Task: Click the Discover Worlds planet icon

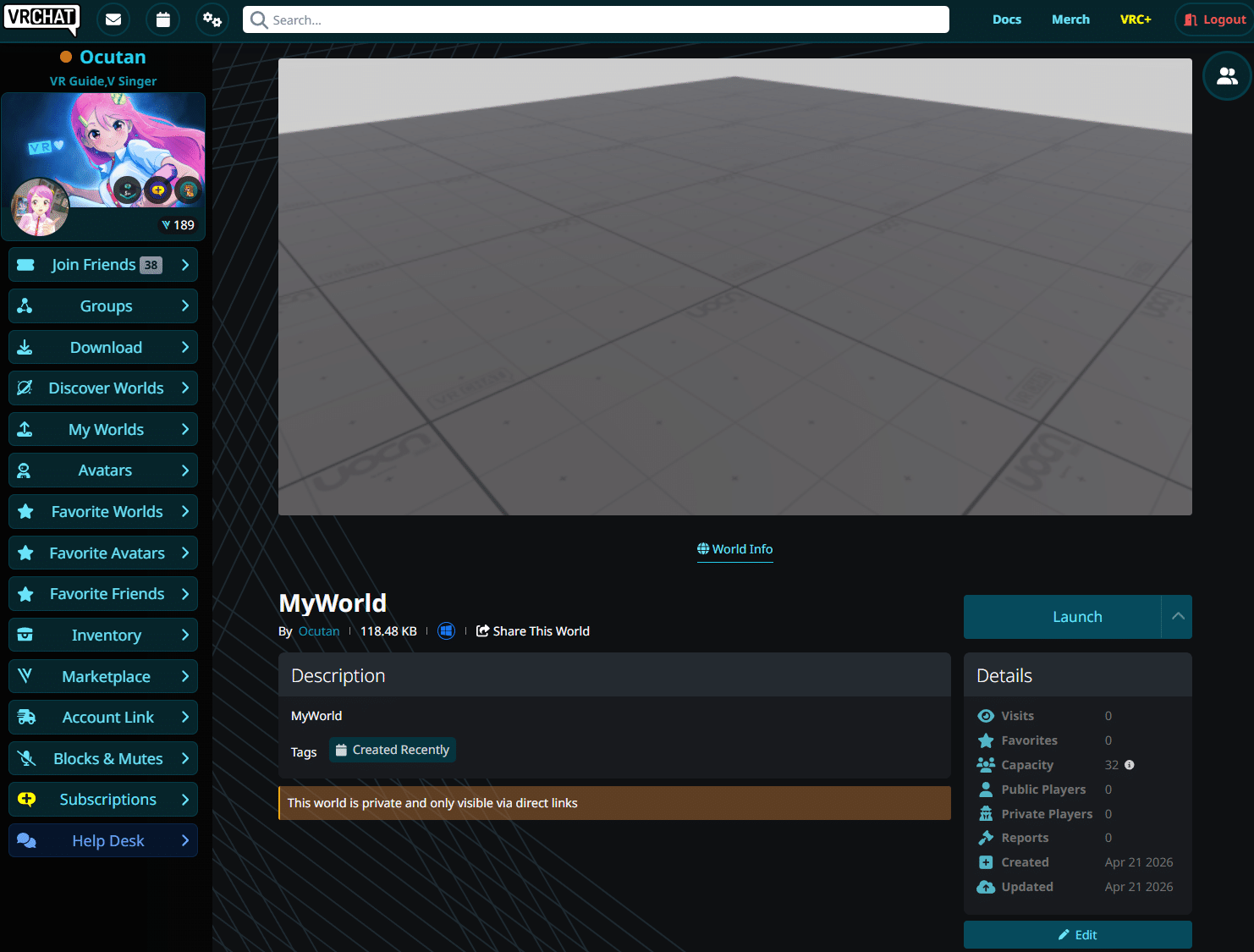Action: click(25, 388)
